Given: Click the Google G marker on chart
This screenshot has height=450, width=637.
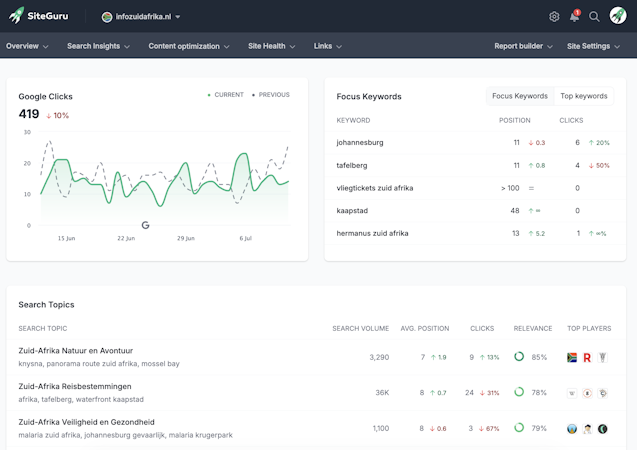Looking at the screenshot, I should coord(145,225).
